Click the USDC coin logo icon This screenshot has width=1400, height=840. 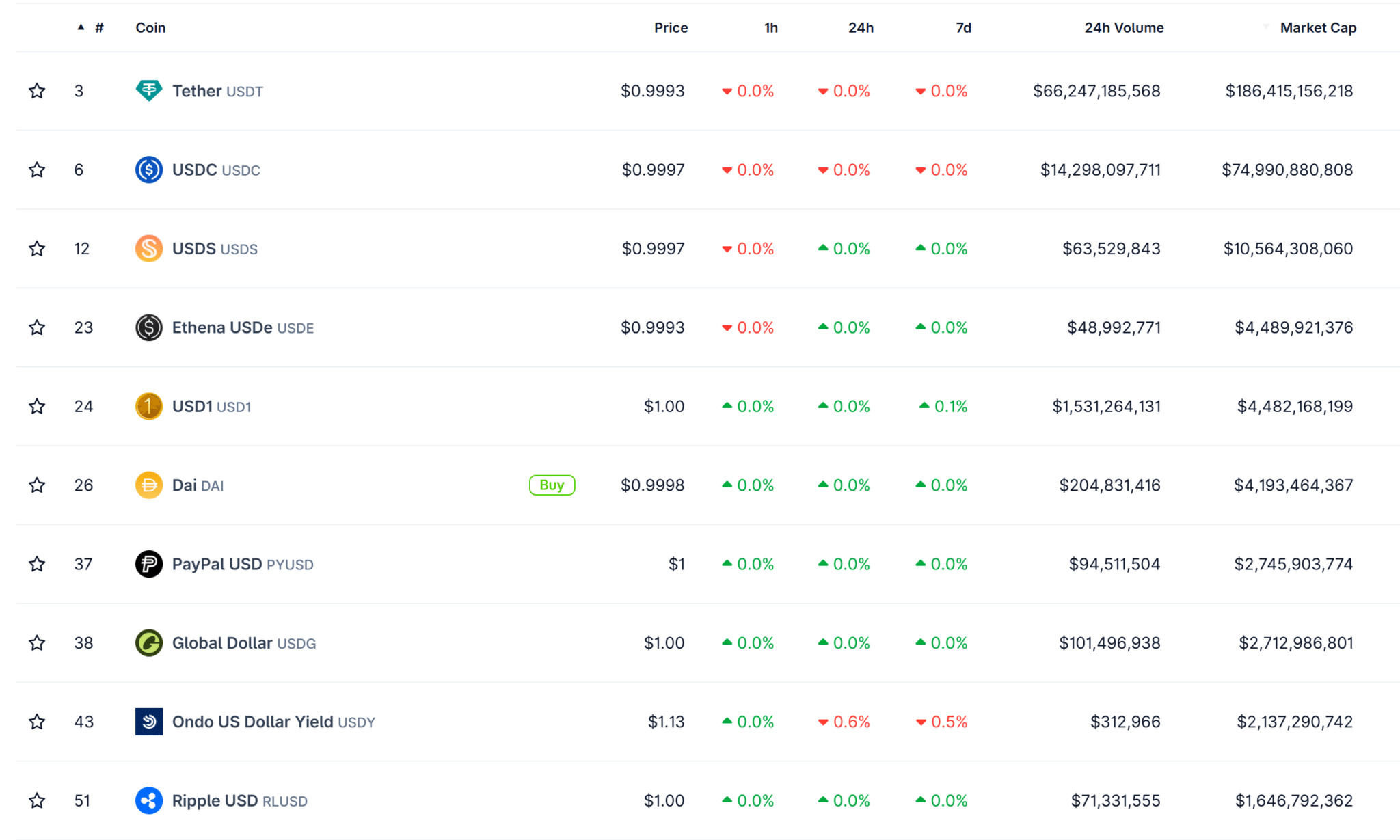149,170
